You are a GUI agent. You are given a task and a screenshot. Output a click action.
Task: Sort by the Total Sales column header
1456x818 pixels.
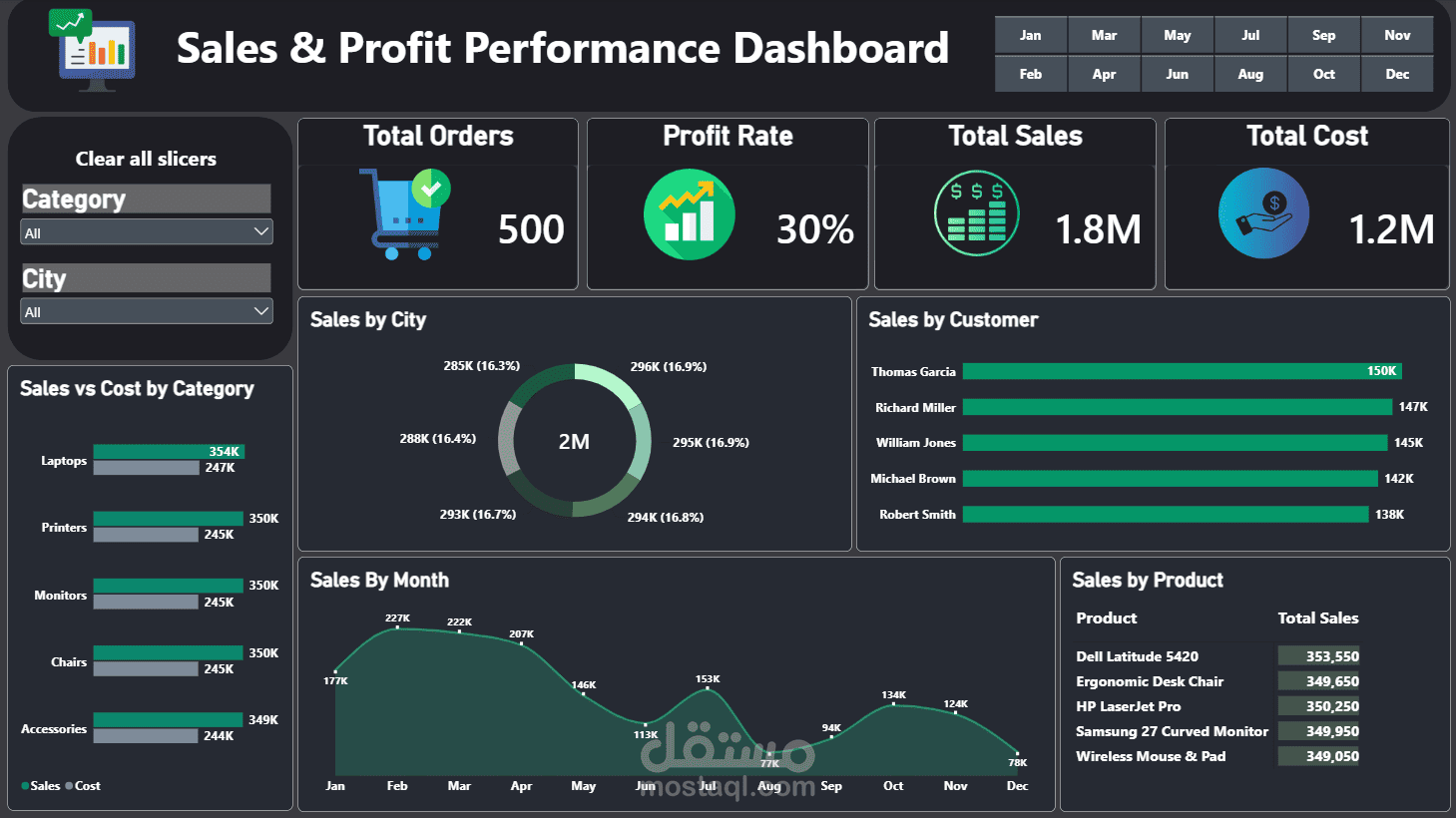click(1318, 618)
